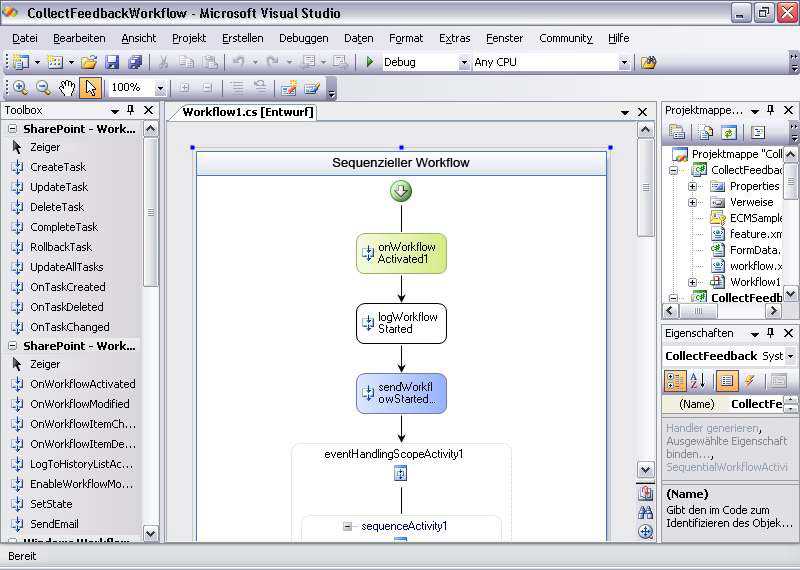Pin the Eigenschaften panel
The height and width of the screenshot is (570, 800).
[x=770, y=333]
